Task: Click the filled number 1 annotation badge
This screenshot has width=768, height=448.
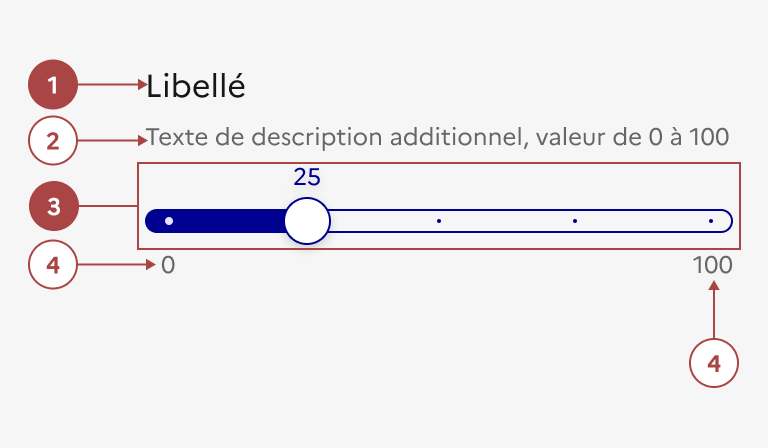Action: [53, 84]
